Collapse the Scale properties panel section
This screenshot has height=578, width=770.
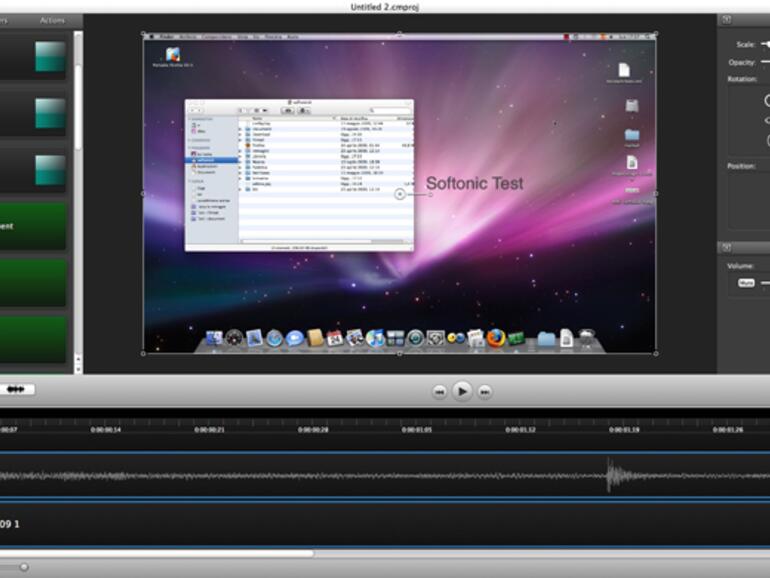click(727, 20)
